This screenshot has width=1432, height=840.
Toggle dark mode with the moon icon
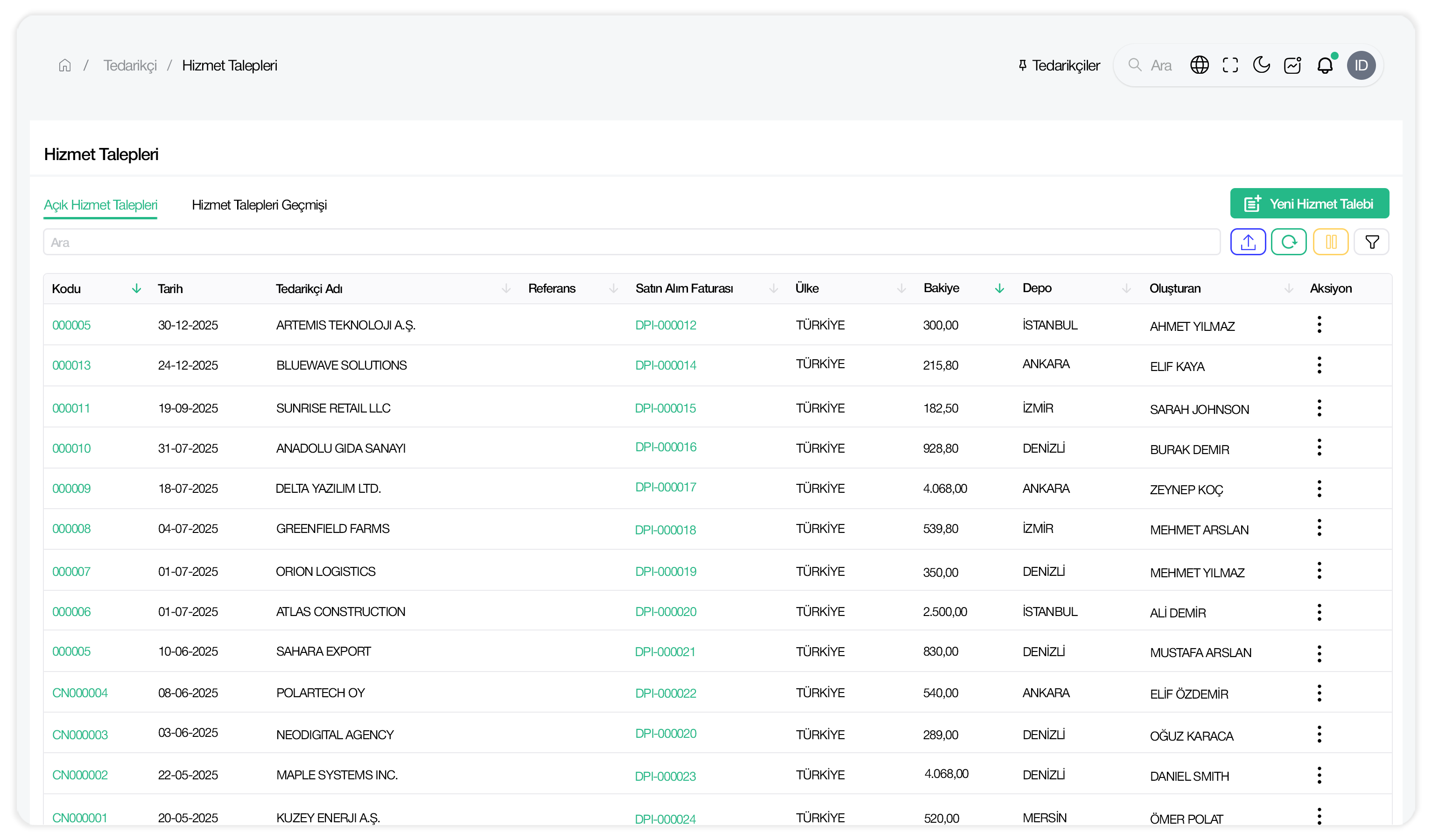(1261, 65)
